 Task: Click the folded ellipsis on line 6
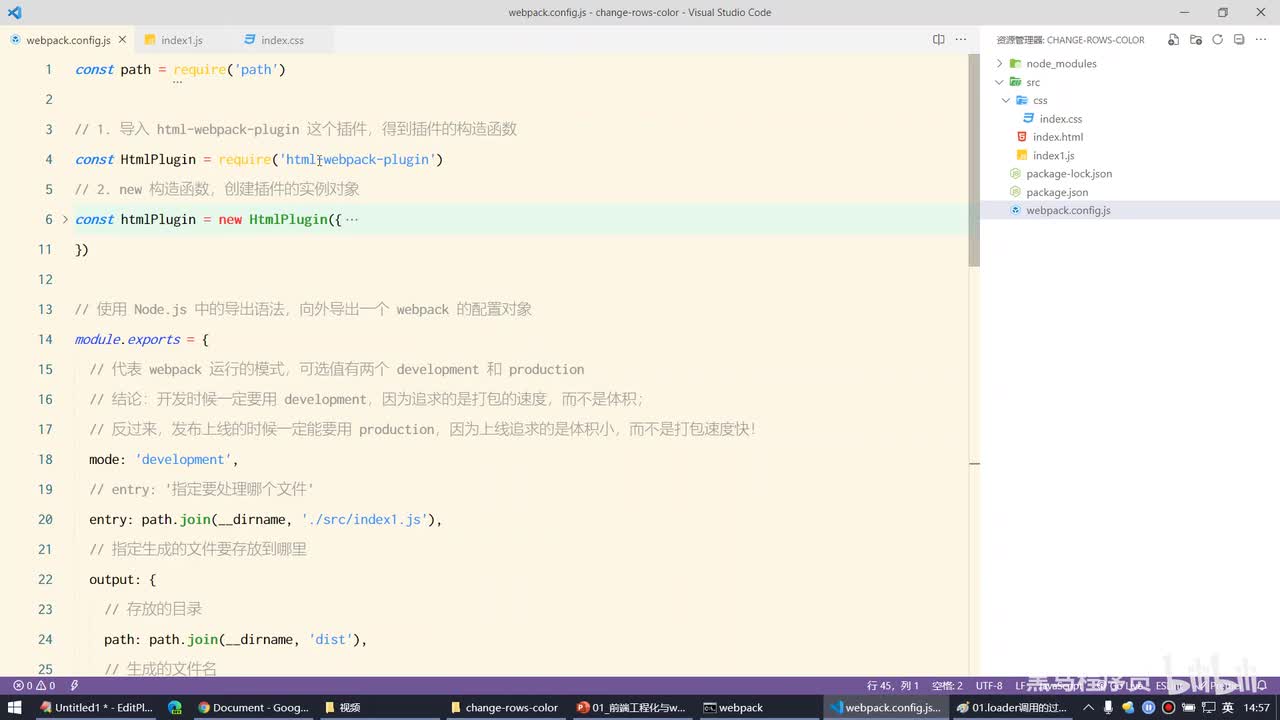[x=351, y=219]
